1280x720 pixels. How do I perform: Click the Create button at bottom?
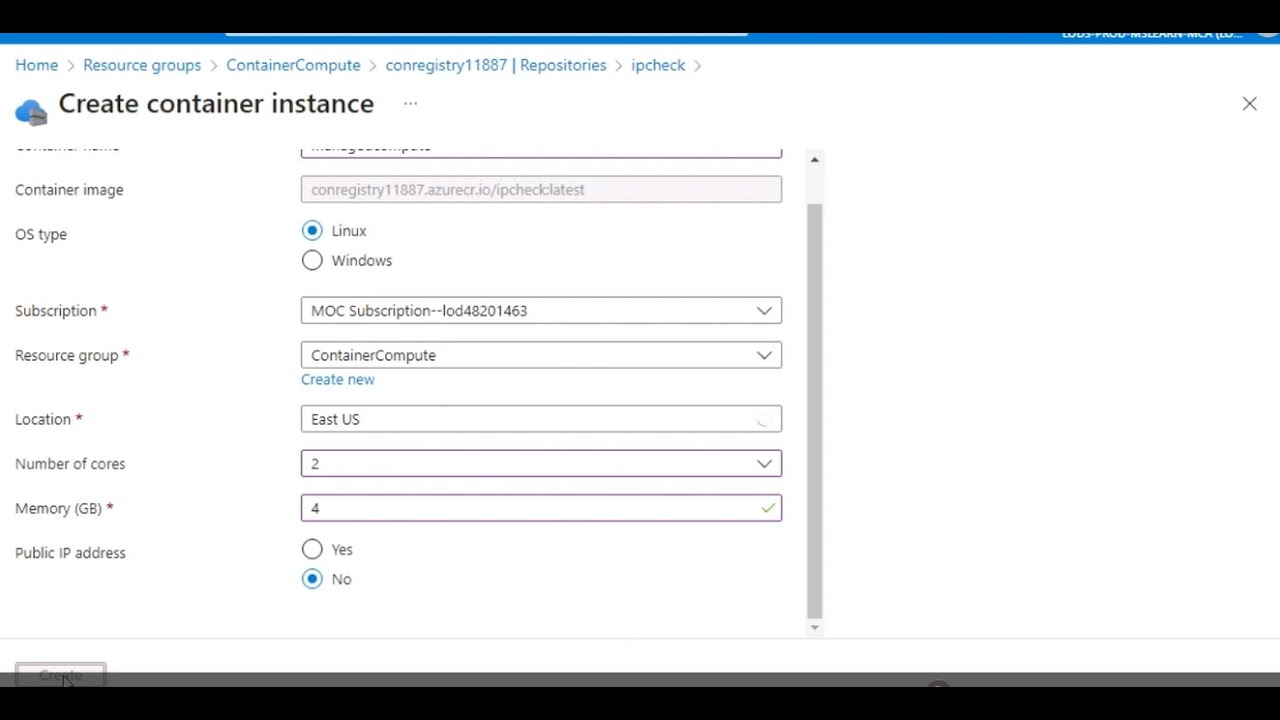pyautogui.click(x=60, y=675)
